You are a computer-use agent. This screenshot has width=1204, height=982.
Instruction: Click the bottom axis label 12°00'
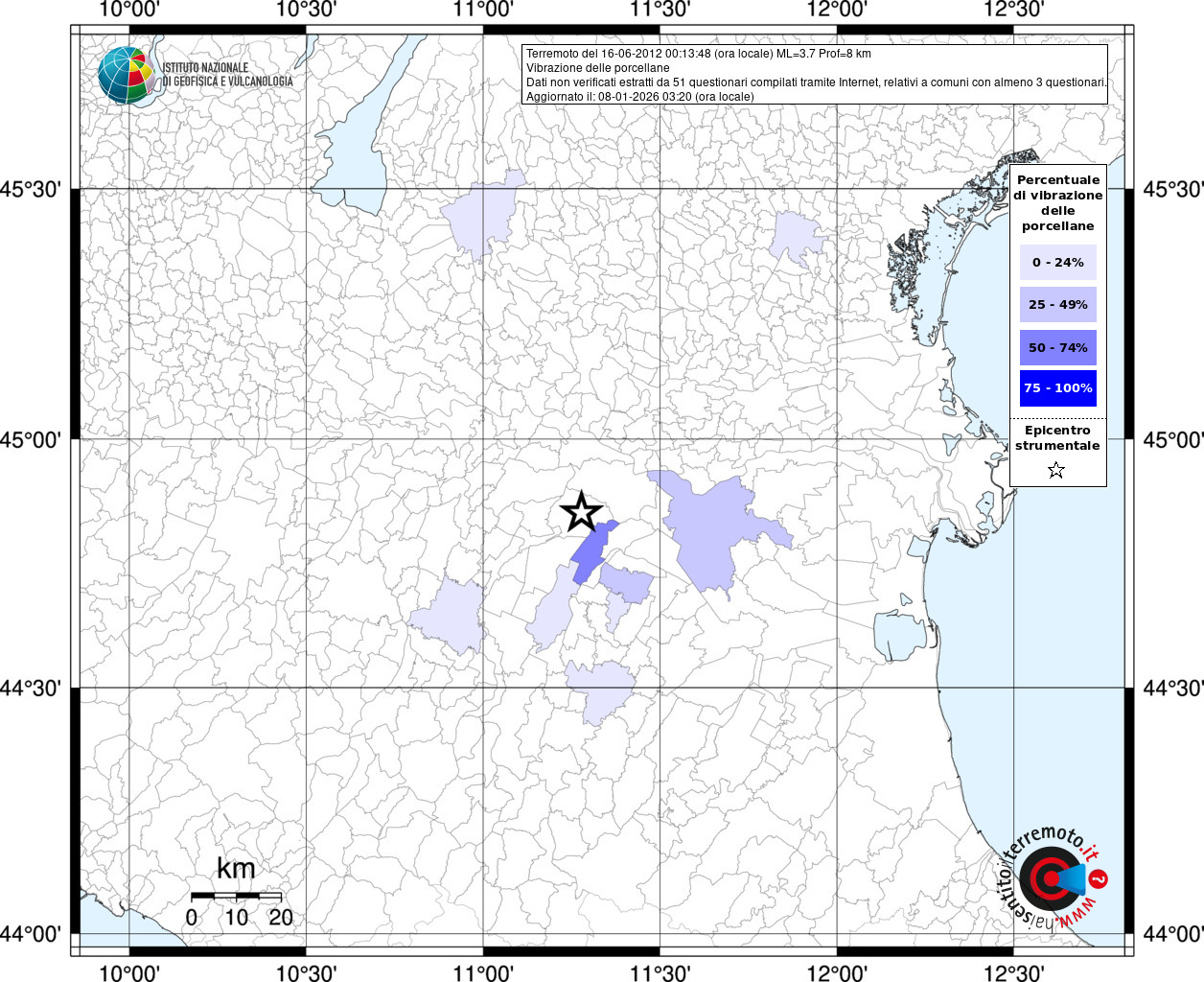pyautogui.click(x=838, y=972)
